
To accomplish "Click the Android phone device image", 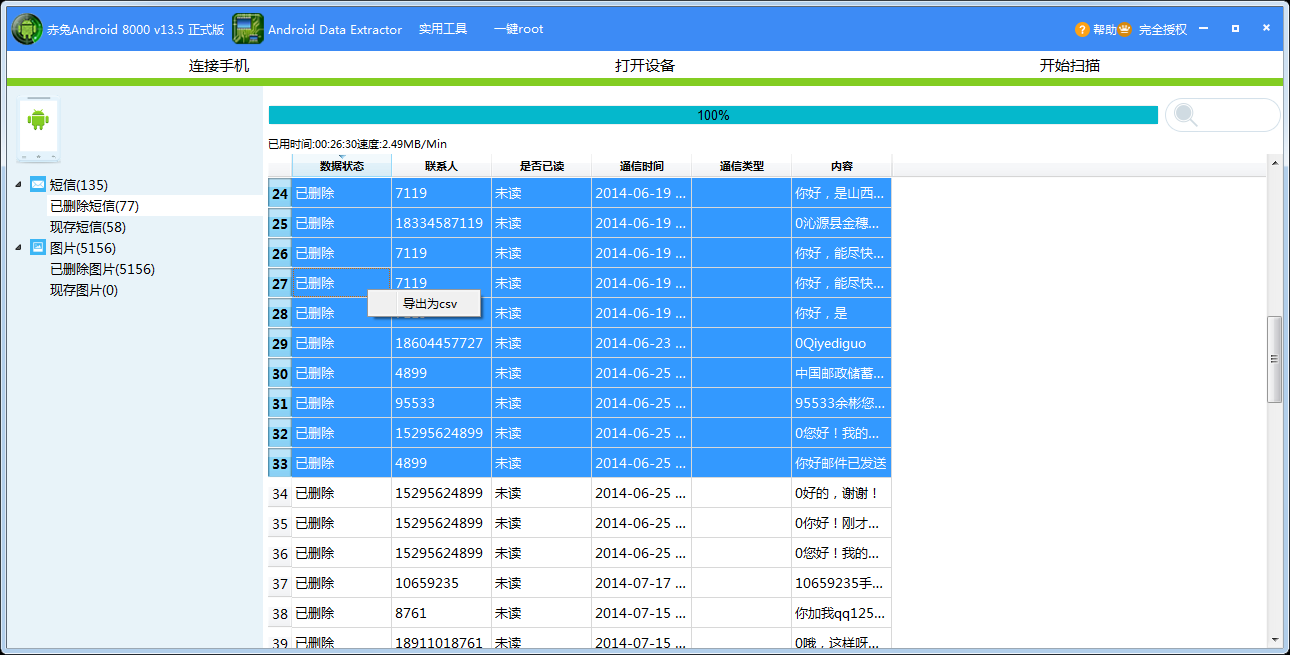I will [39, 130].
